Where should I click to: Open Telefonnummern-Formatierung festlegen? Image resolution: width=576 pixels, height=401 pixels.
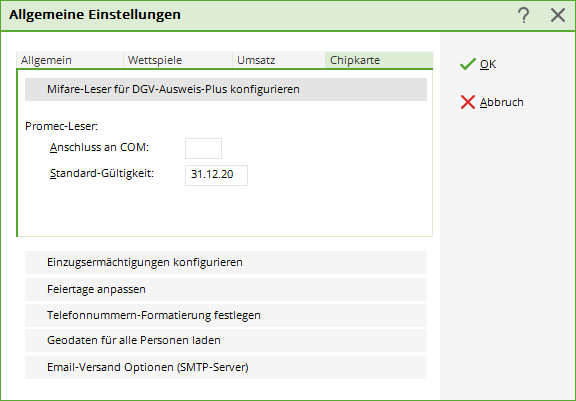click(226, 315)
